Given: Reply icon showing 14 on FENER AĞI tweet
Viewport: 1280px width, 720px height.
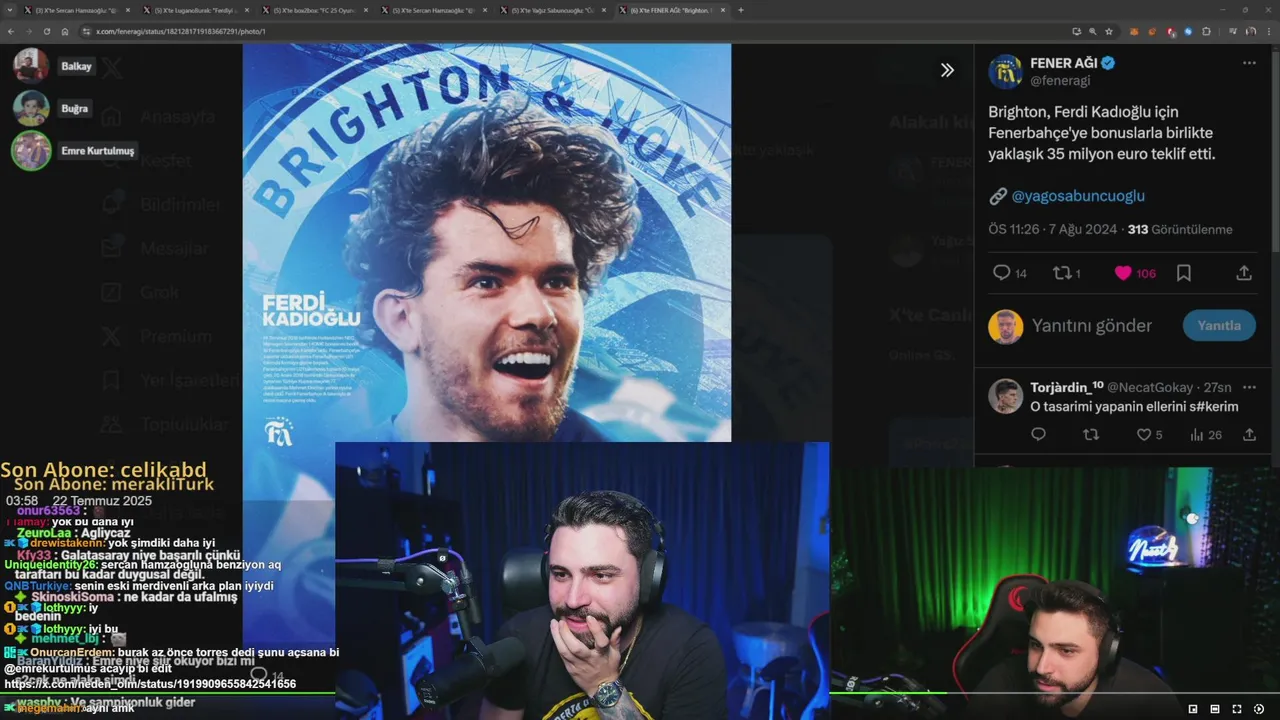Looking at the screenshot, I should click(x=1009, y=273).
